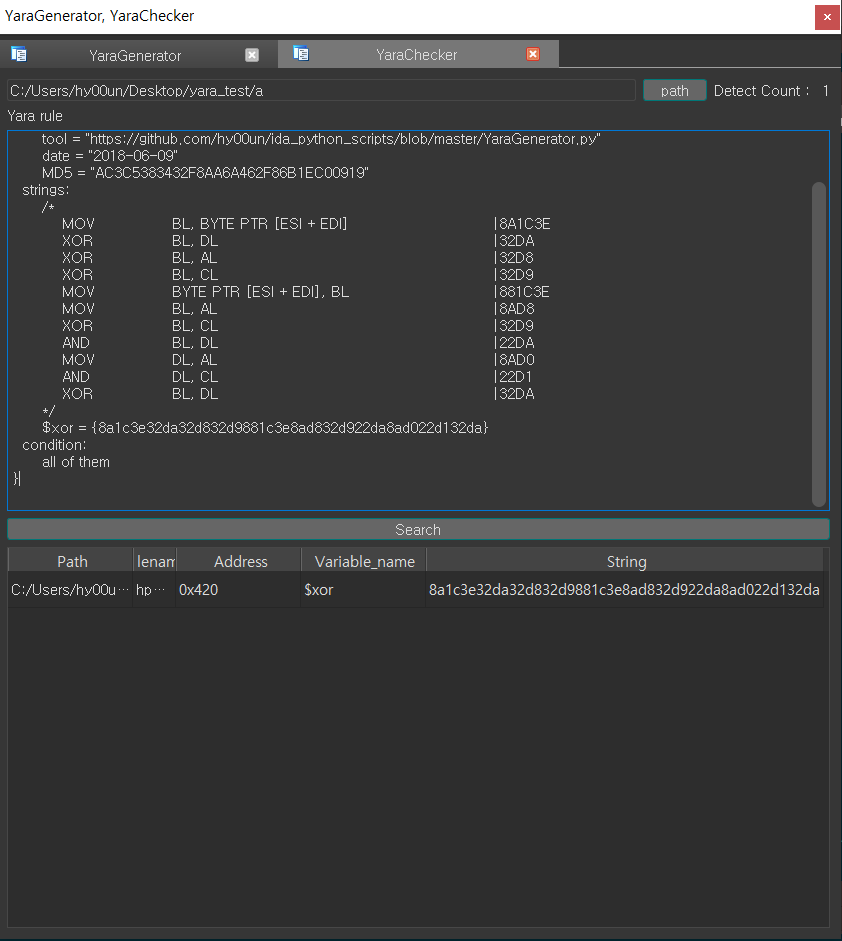Viewport: 842px width, 941px height.
Task: Select the C:/Users/hy00u result path cell
Action: [x=70, y=589]
